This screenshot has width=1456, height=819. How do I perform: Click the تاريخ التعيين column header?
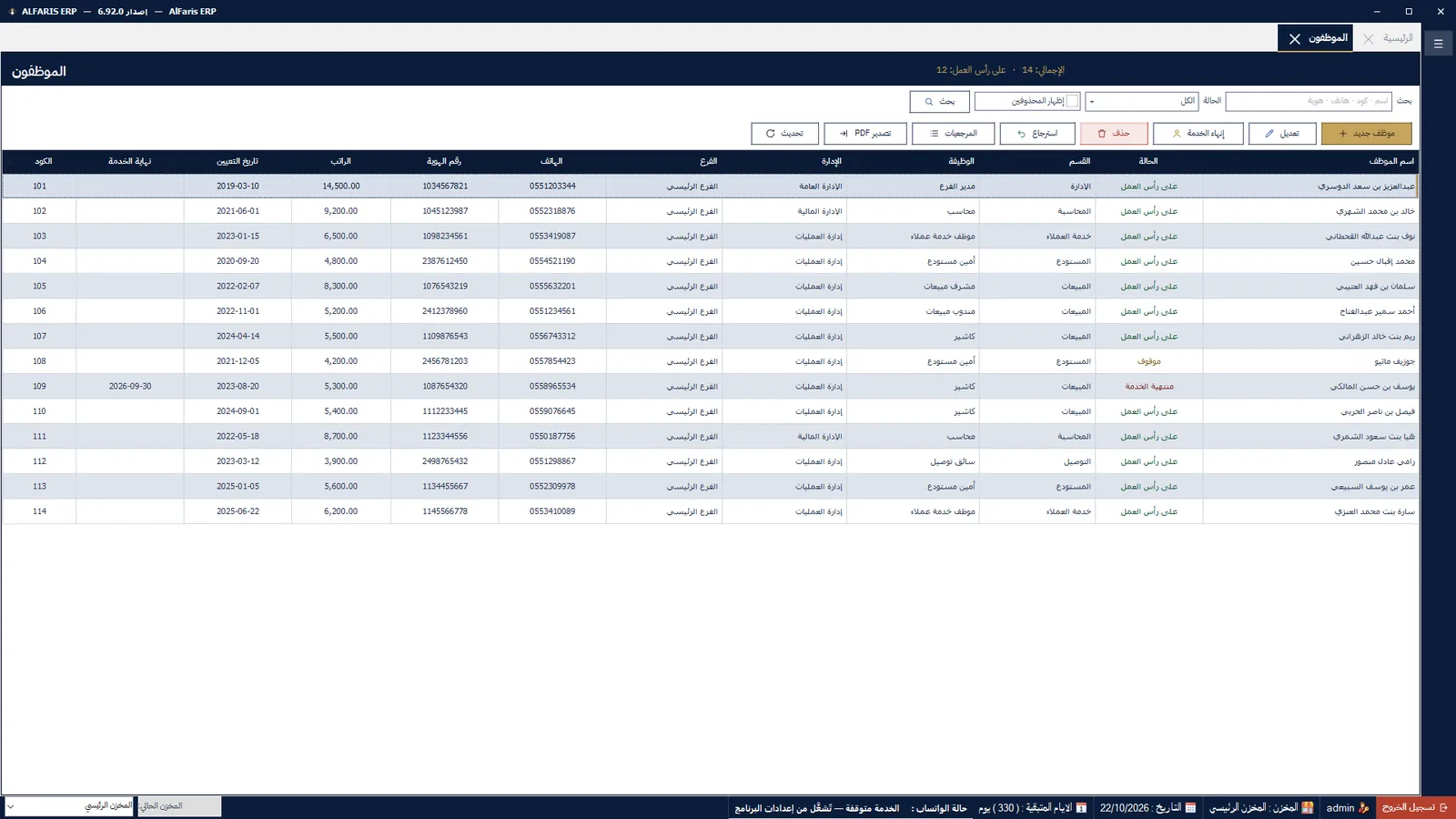coord(238,161)
